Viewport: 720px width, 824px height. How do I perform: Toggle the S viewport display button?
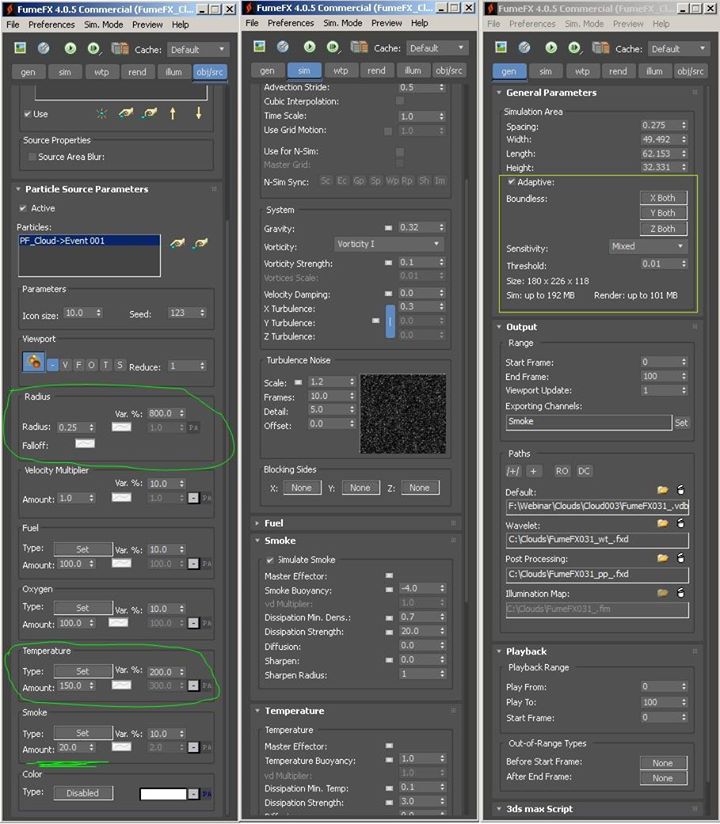(119, 365)
